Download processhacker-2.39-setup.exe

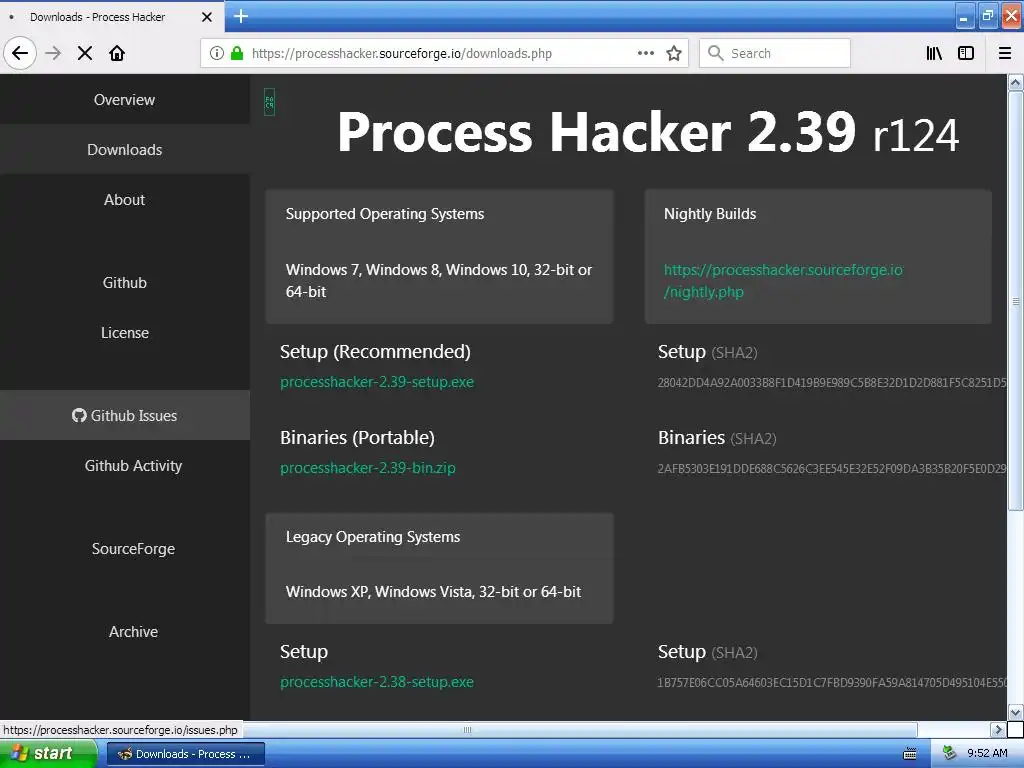(x=377, y=382)
